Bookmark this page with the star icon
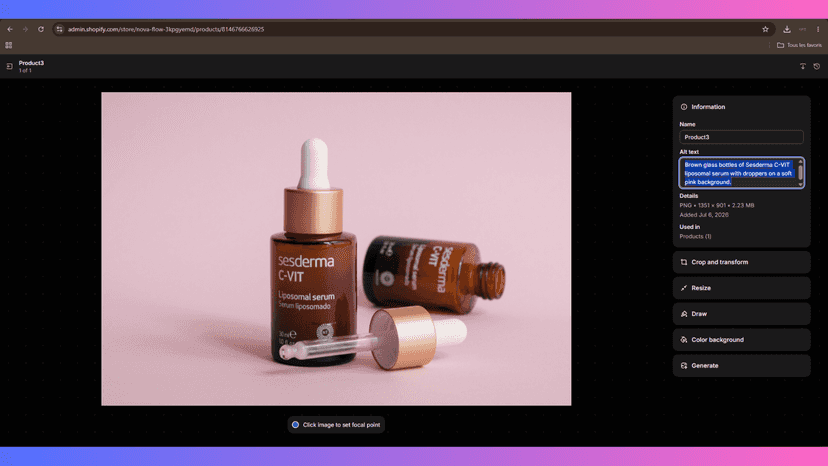The height and width of the screenshot is (466, 828). pyautogui.click(x=765, y=30)
